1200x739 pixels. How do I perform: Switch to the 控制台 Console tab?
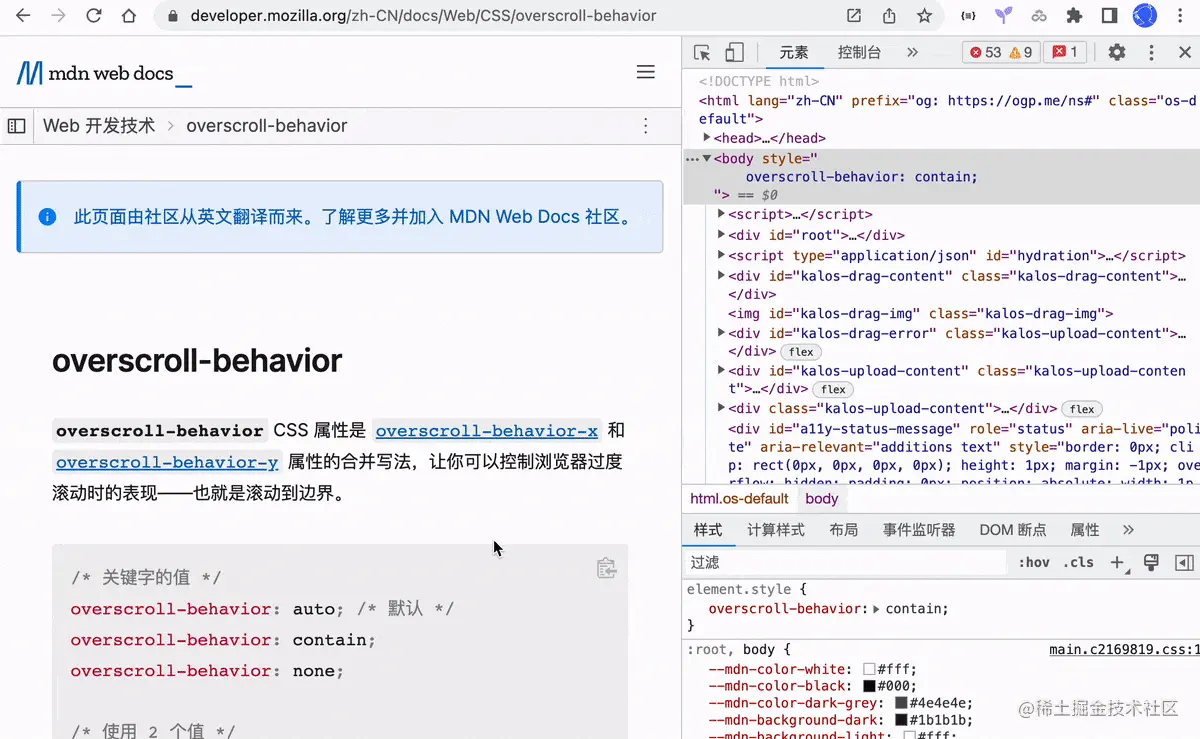click(x=859, y=53)
